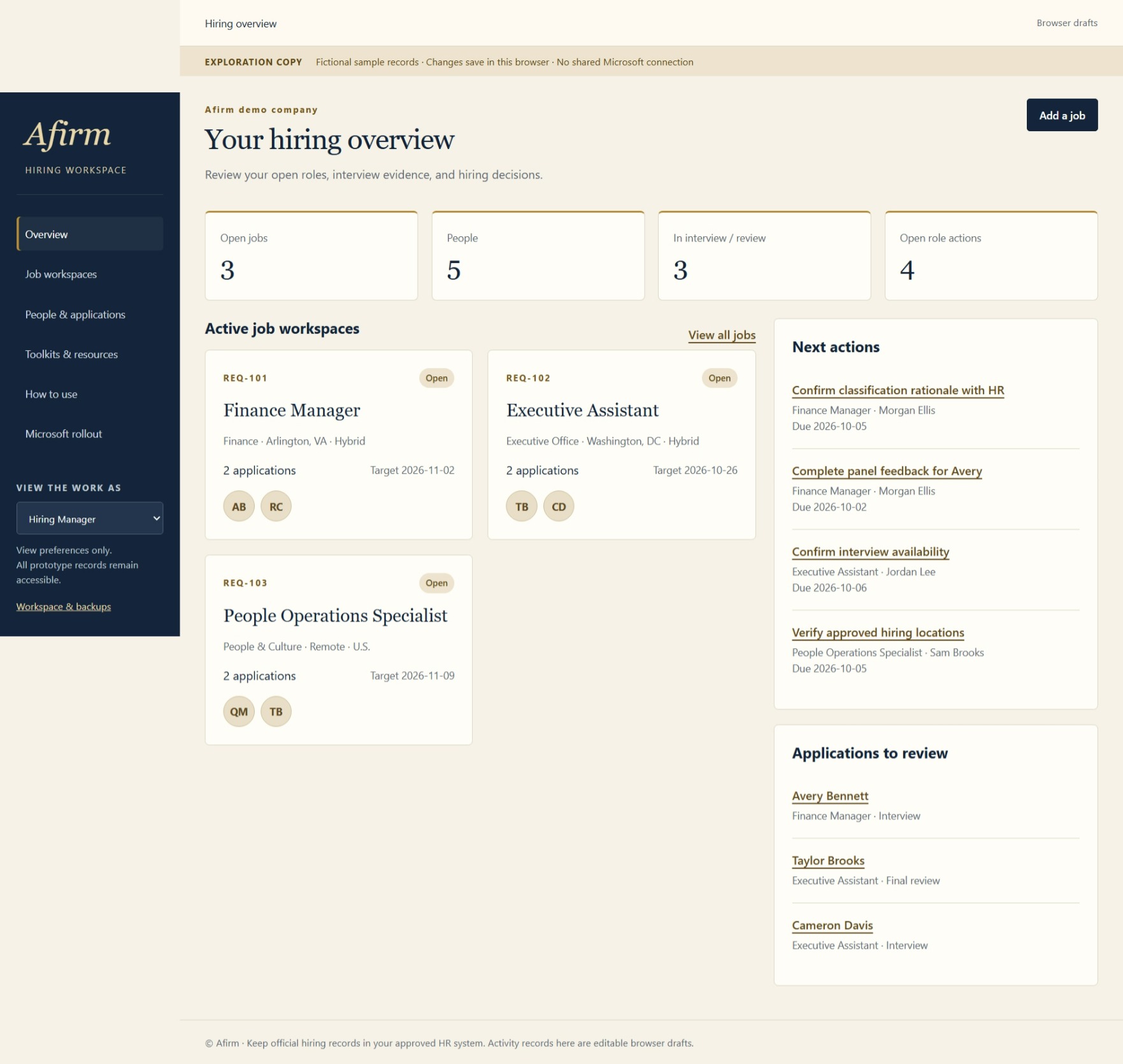Open Job workspaces in sidebar
The image size is (1123, 1064).
click(90, 274)
